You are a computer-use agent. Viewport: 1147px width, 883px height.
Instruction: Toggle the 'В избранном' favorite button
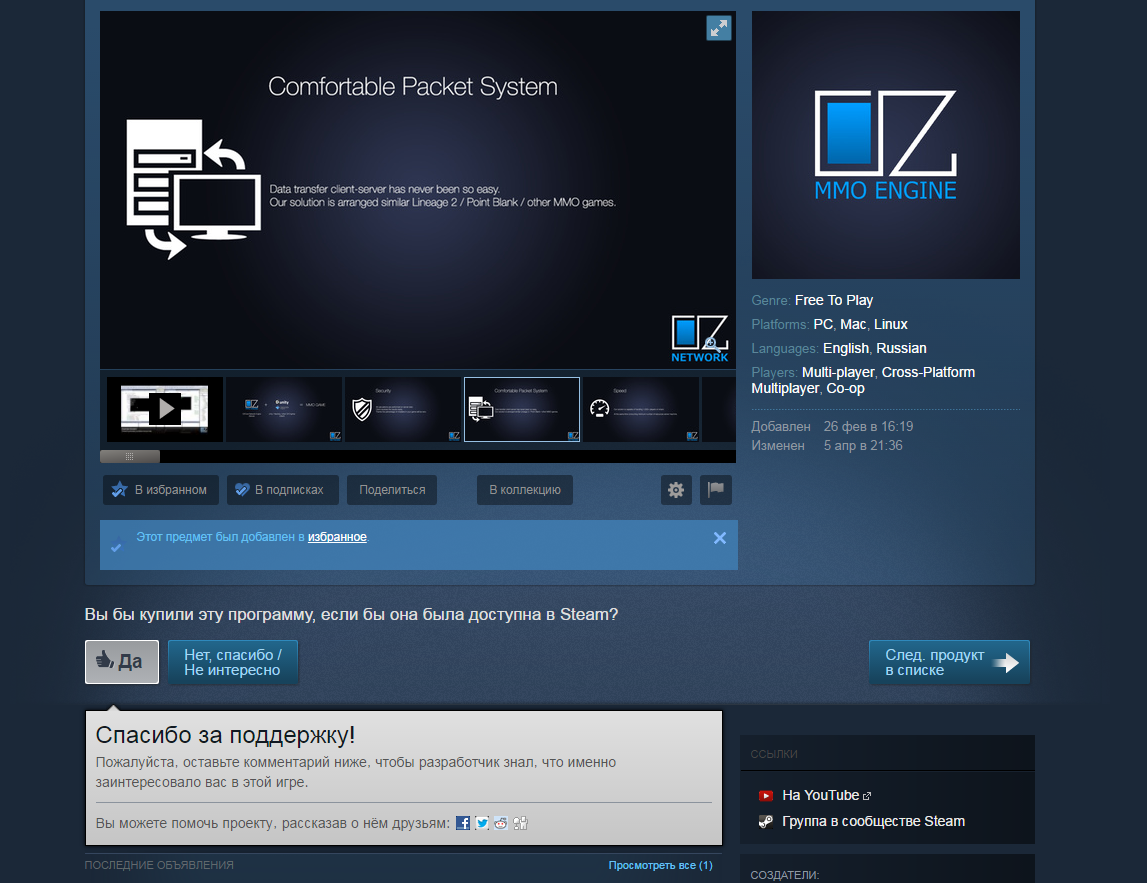[x=161, y=490]
